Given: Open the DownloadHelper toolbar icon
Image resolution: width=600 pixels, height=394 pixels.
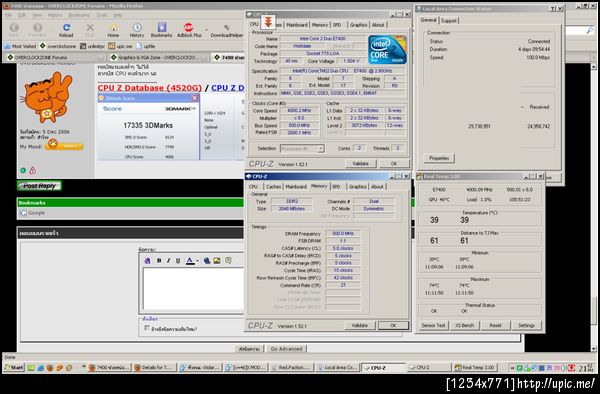Looking at the screenshot, I should click(x=227, y=30).
